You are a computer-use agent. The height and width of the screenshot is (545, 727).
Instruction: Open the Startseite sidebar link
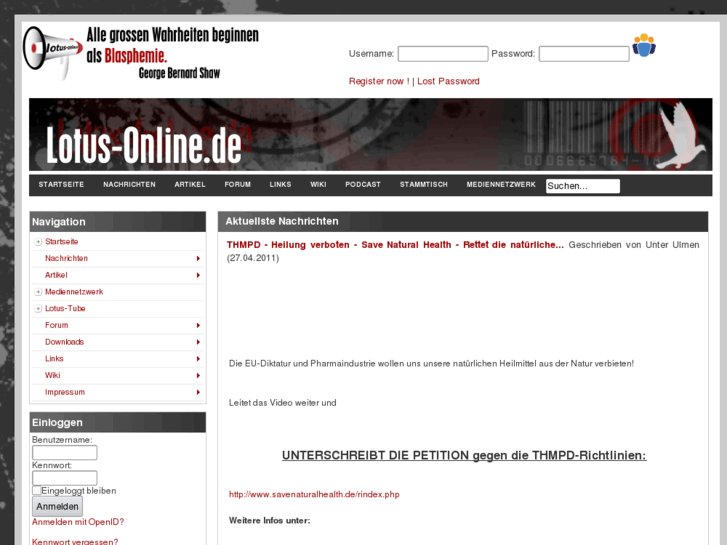[62, 242]
